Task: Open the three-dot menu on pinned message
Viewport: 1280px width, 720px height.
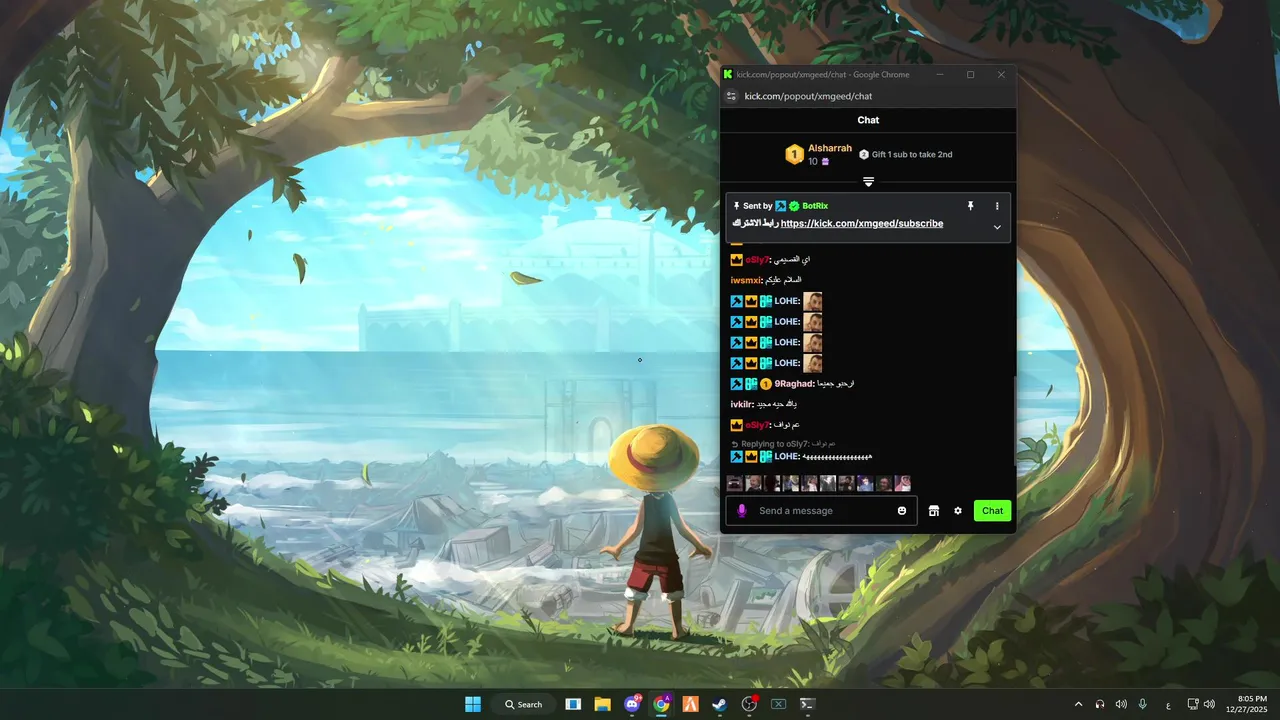Action: coord(997,206)
